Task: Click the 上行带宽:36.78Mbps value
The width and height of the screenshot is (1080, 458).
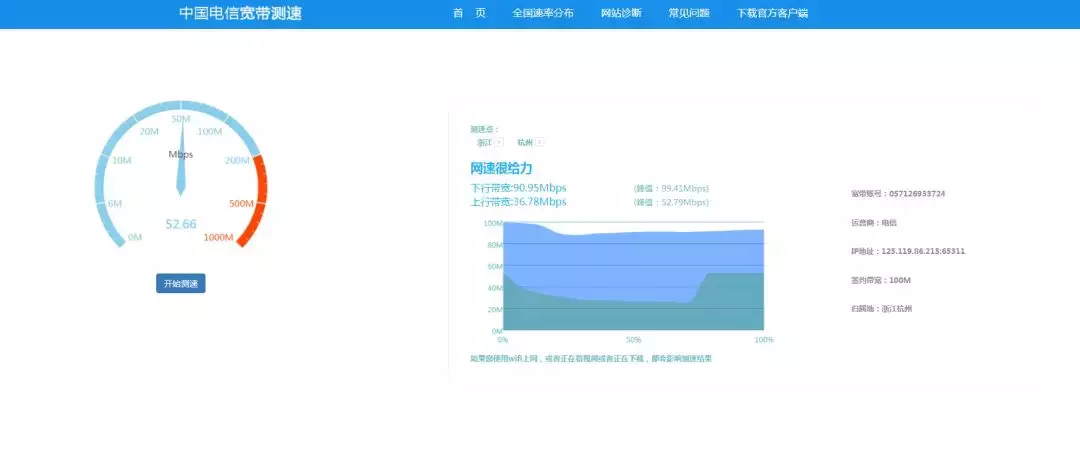Action: click(518, 202)
